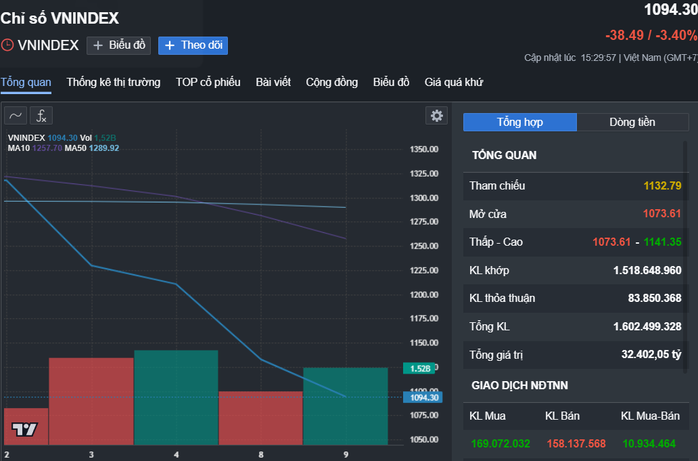Open the fx indicators icon
The width and height of the screenshot is (698, 461).
[x=41, y=116]
